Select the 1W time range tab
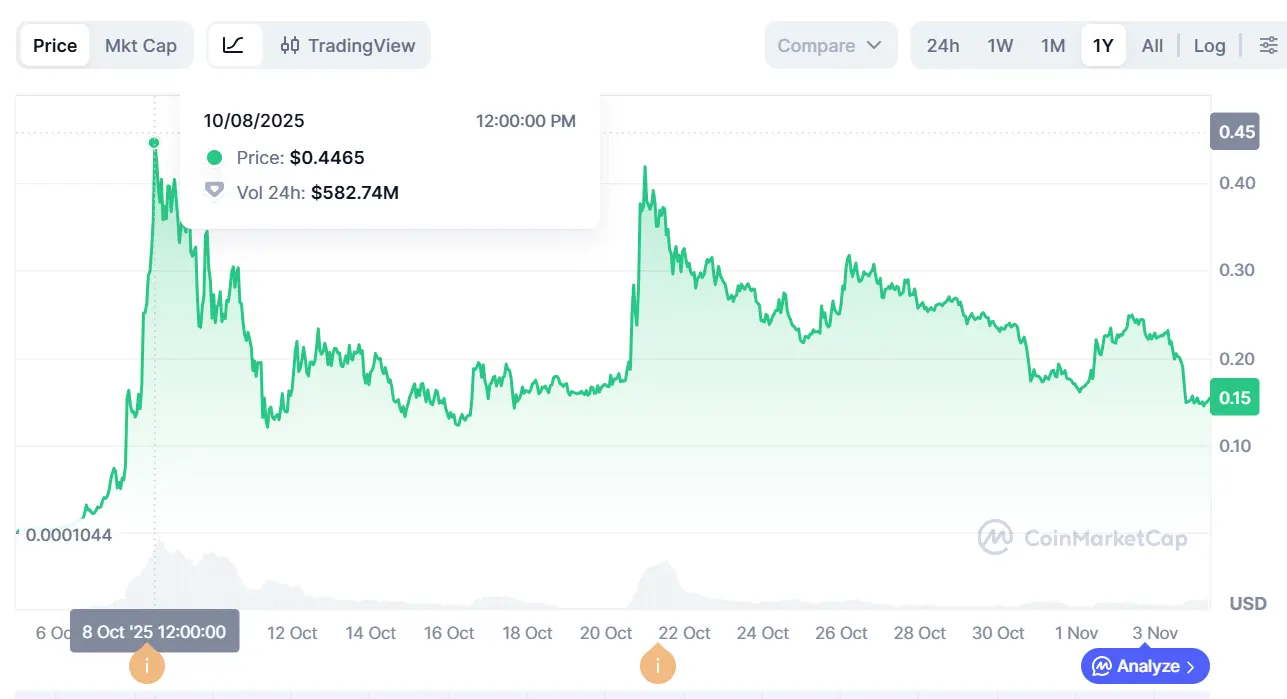1287x699 pixels. [1000, 46]
